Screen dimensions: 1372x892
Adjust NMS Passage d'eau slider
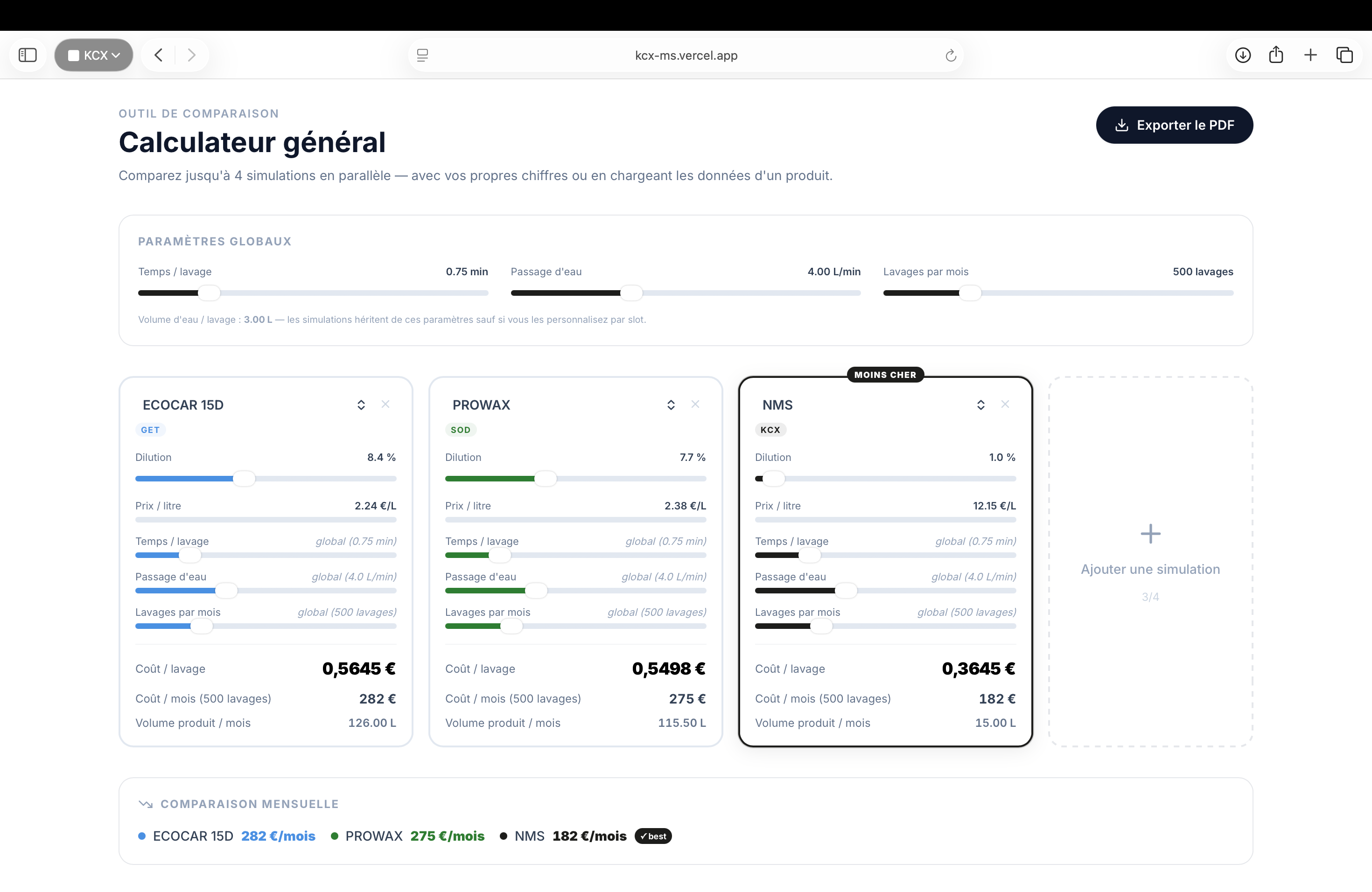point(885,591)
